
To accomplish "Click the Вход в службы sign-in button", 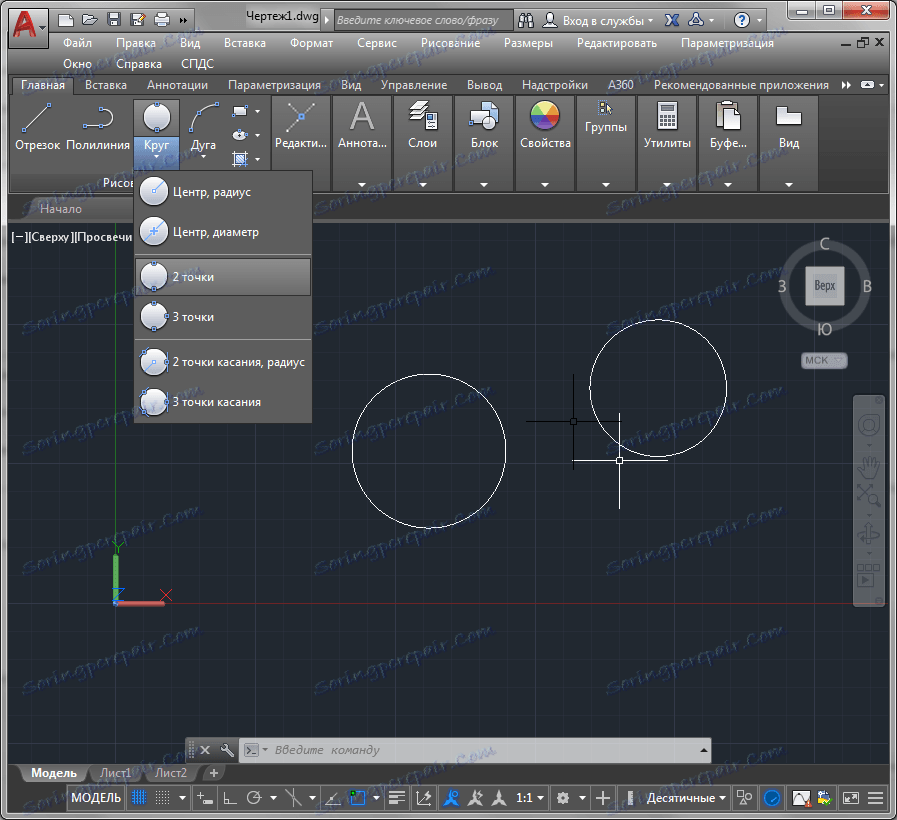I will (600, 20).
